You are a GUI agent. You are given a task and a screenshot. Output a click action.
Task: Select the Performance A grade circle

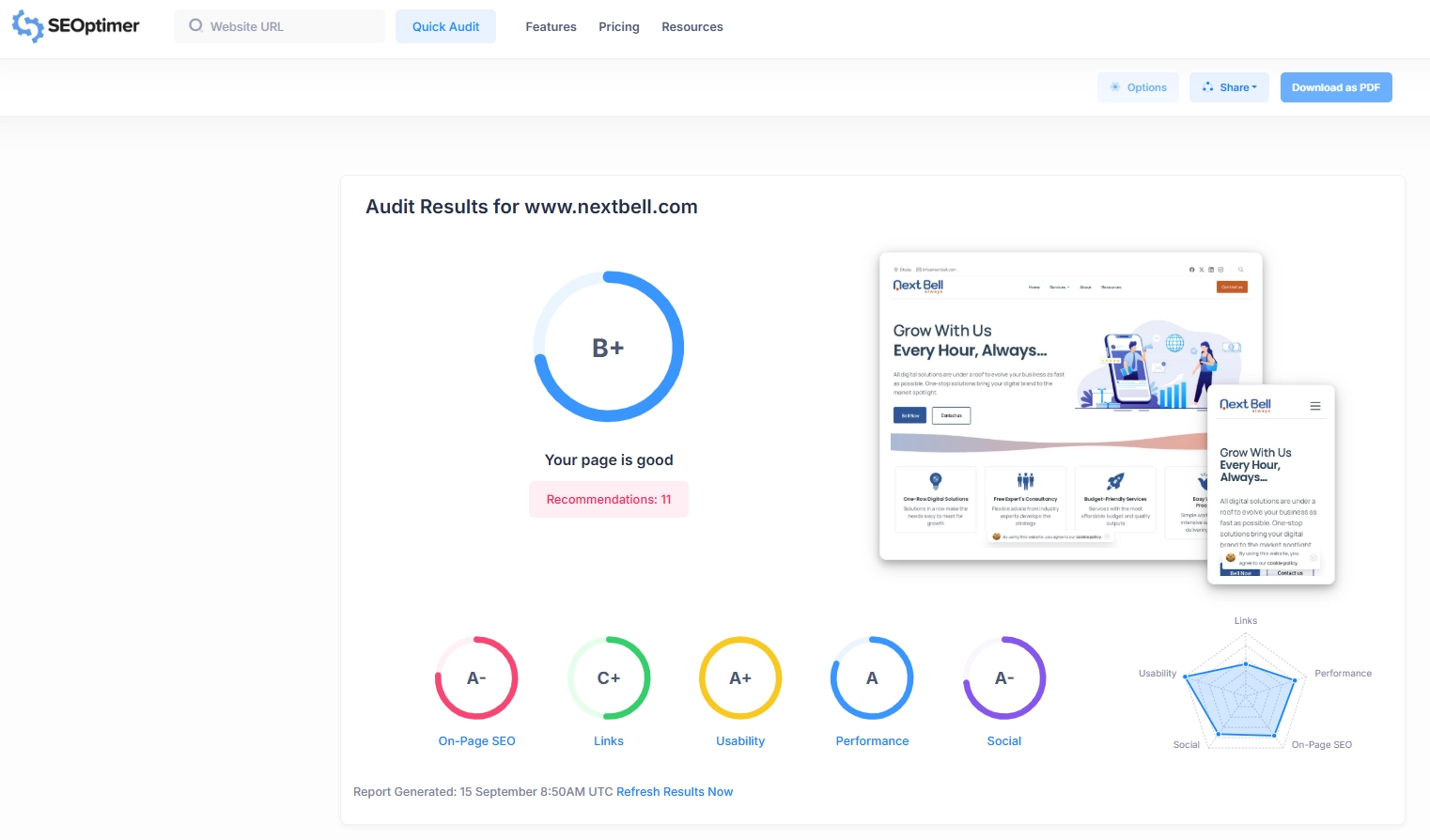click(872, 678)
